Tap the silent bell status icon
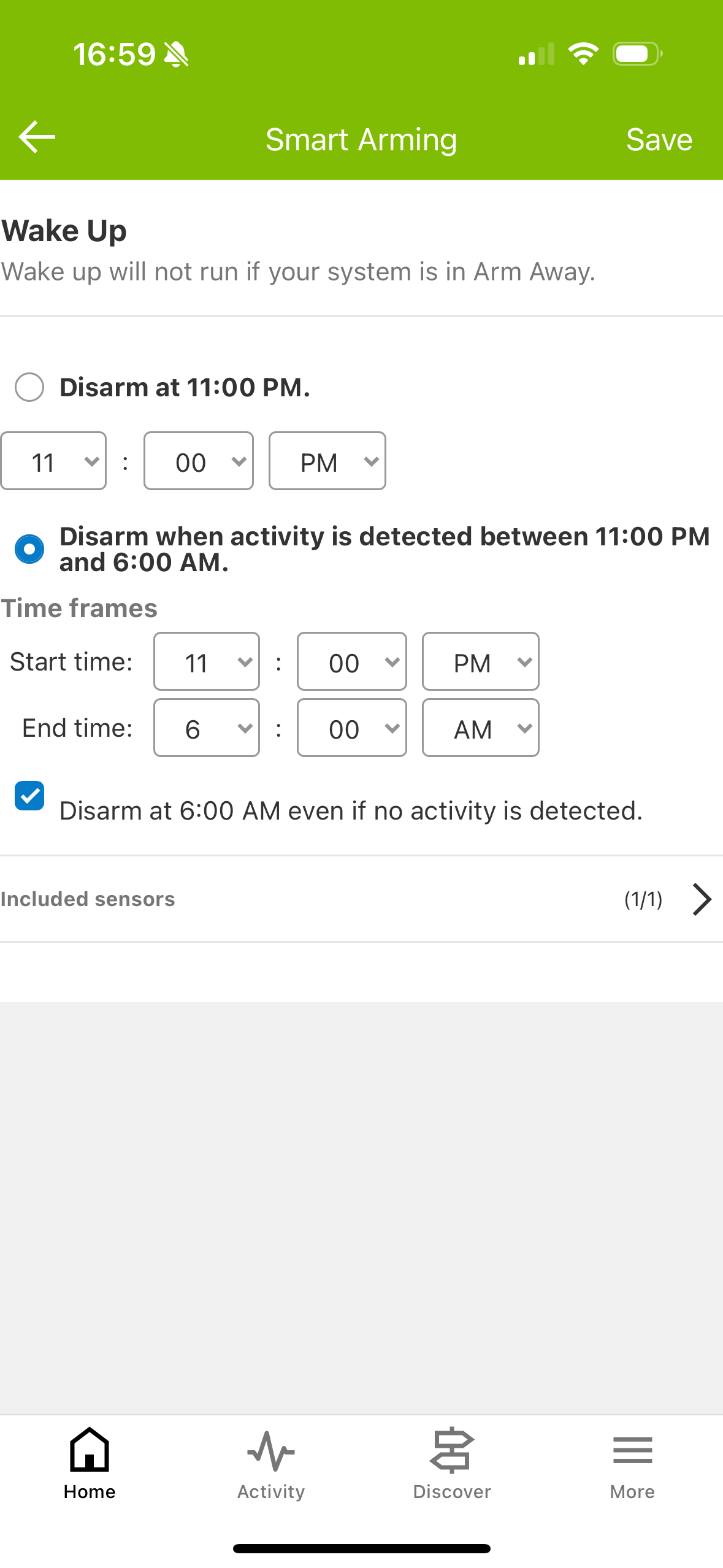Viewport: 723px width, 1568px height. [x=177, y=55]
